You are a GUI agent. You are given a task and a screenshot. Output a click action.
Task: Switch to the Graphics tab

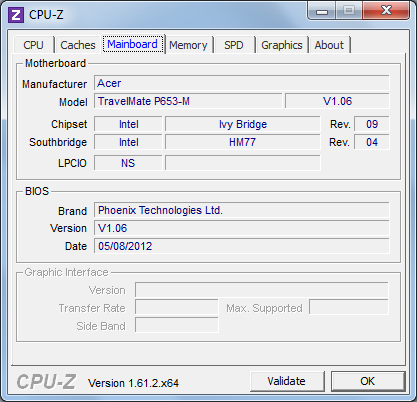click(x=282, y=45)
